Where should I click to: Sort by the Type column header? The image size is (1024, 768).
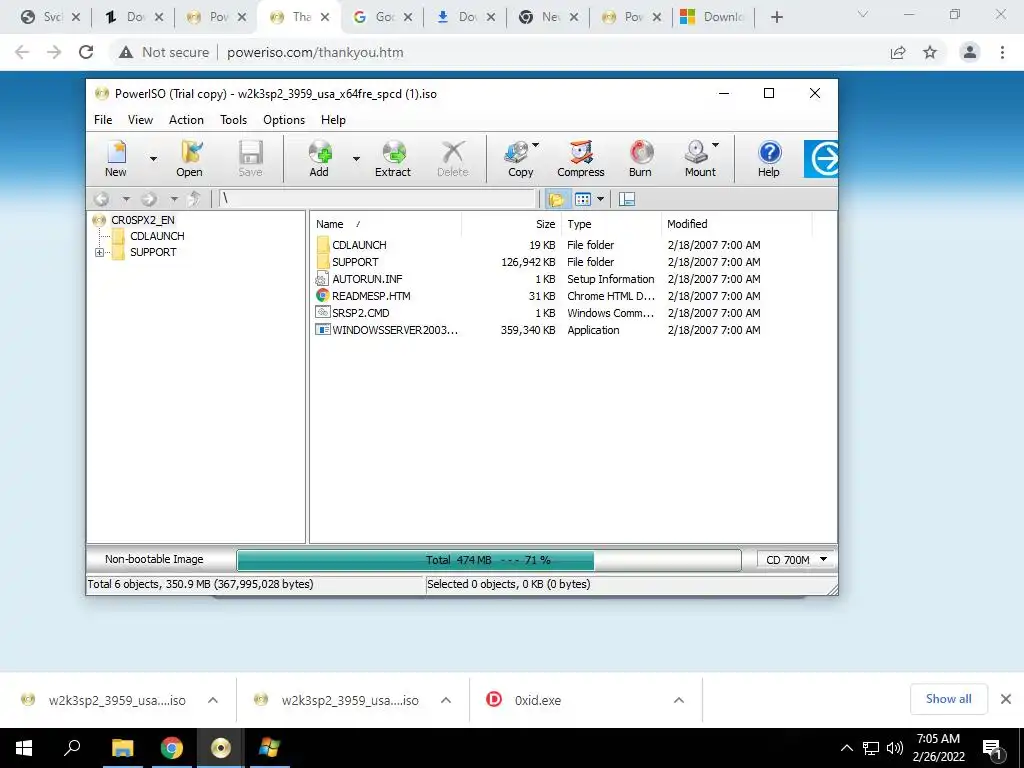coord(611,224)
